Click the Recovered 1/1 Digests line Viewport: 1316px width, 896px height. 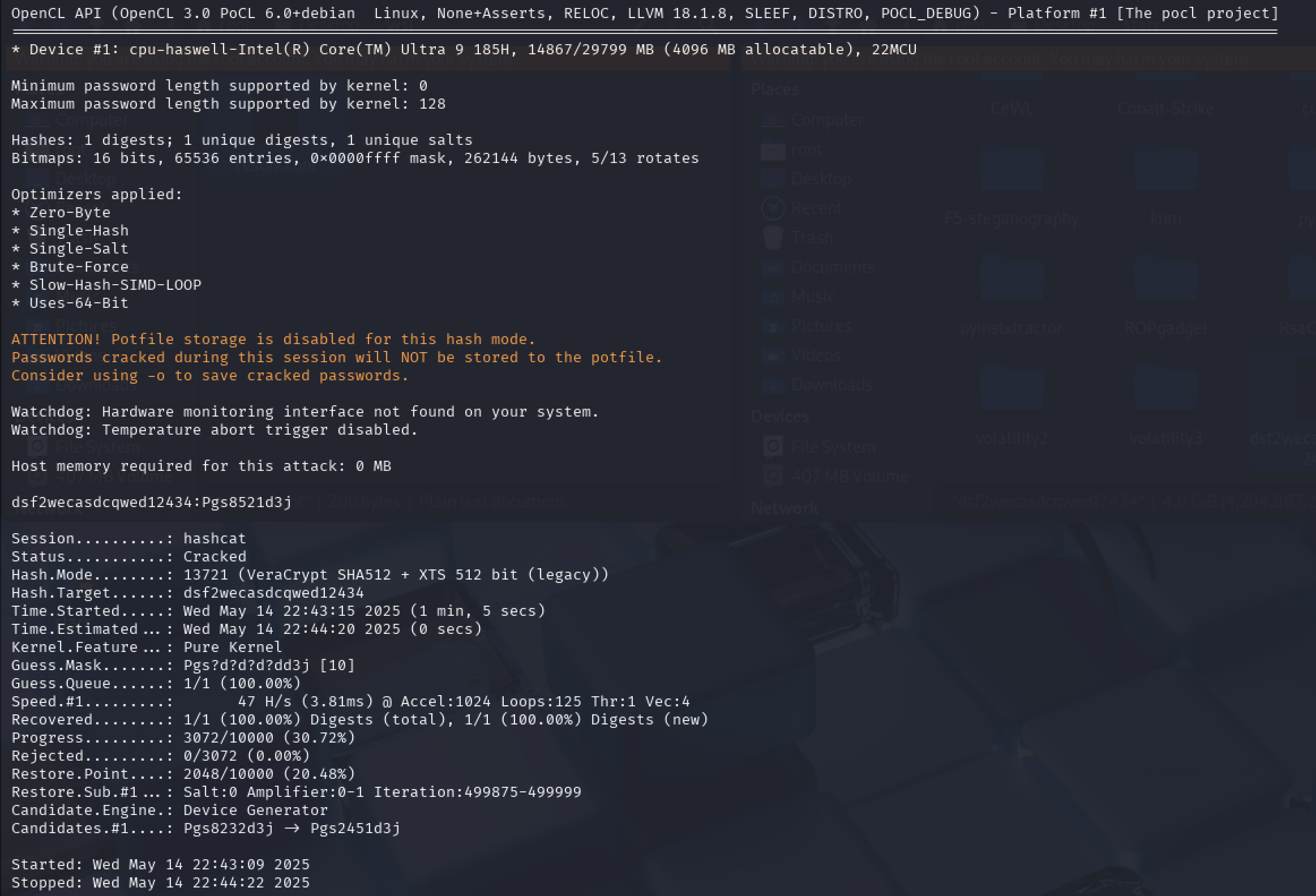pyautogui.click(x=360, y=720)
